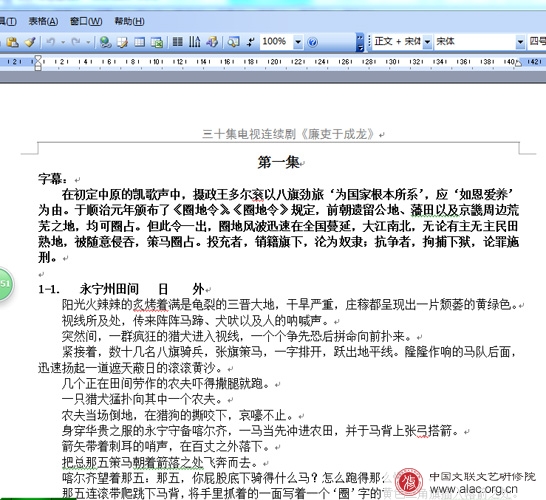
Task: Click the Columns layout icon
Action: coord(178,42)
